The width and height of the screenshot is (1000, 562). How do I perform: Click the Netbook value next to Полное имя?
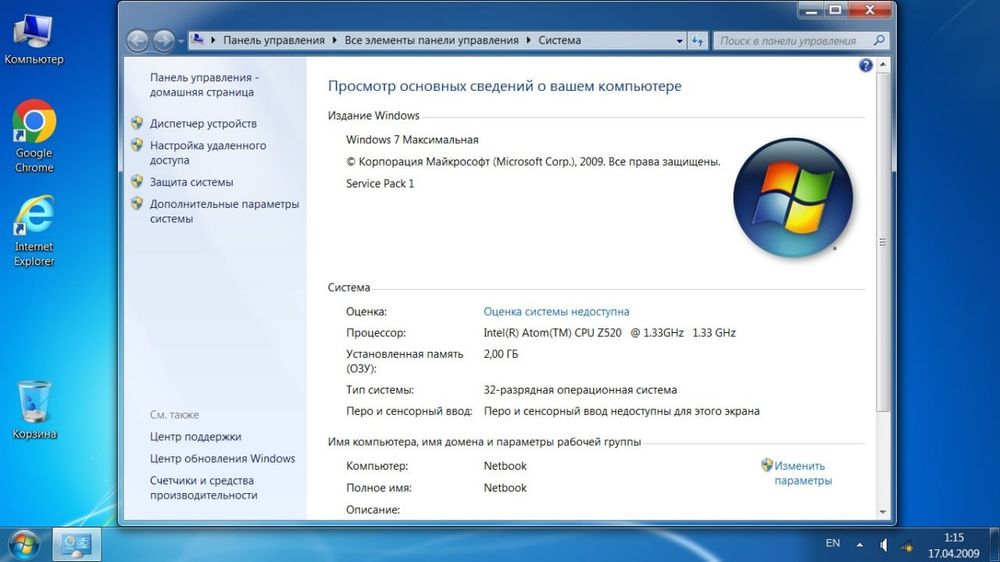(x=505, y=488)
